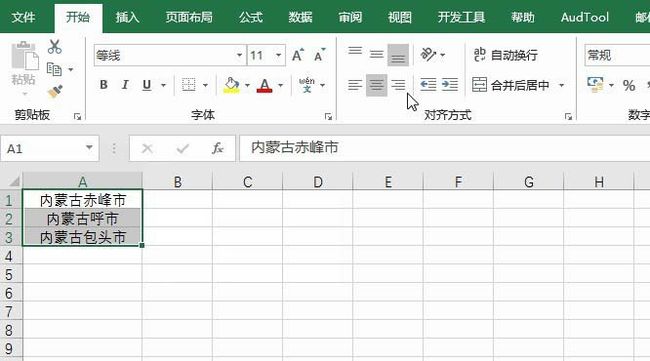Open the 文件 tab
The image size is (650, 361).
[x=24, y=17]
